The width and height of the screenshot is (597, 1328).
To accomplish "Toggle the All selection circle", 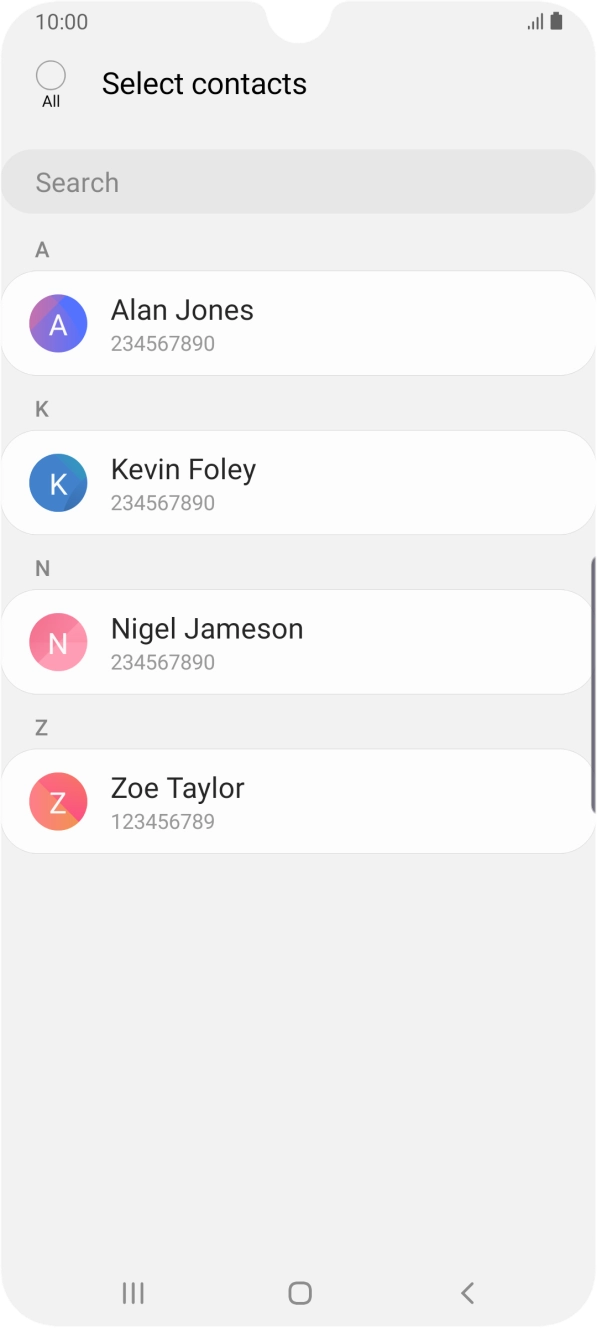I will click(x=50, y=76).
